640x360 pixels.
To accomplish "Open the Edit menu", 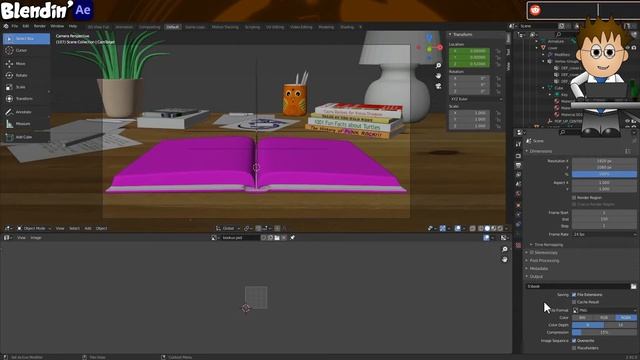I will (26, 26).
